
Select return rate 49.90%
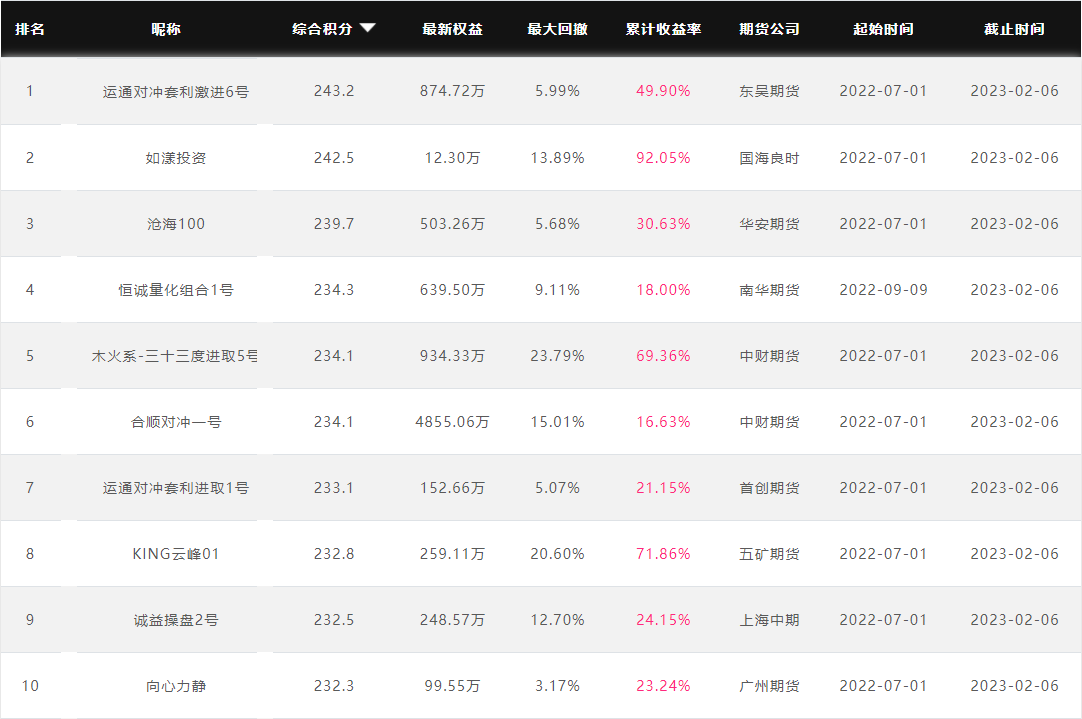click(x=663, y=91)
